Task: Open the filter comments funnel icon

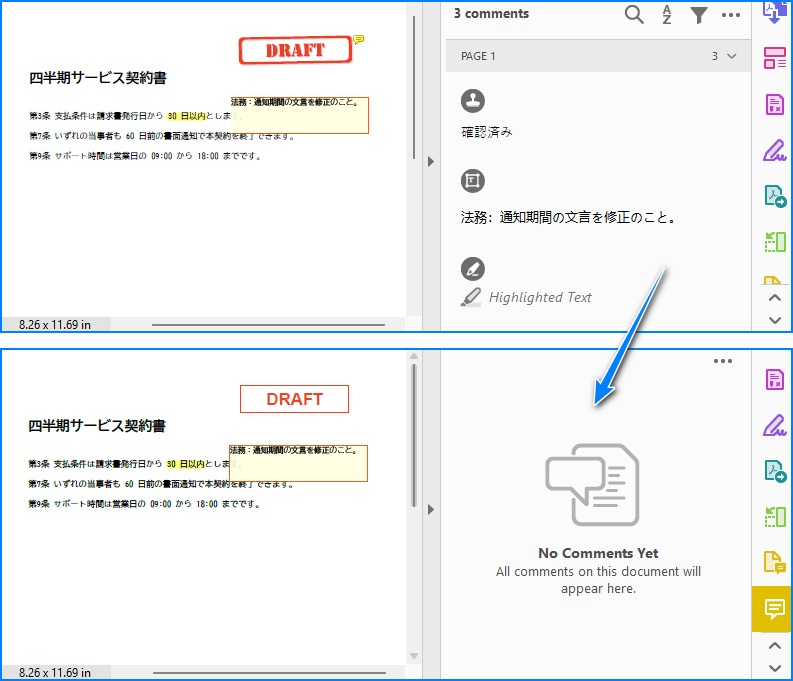Action: point(698,15)
